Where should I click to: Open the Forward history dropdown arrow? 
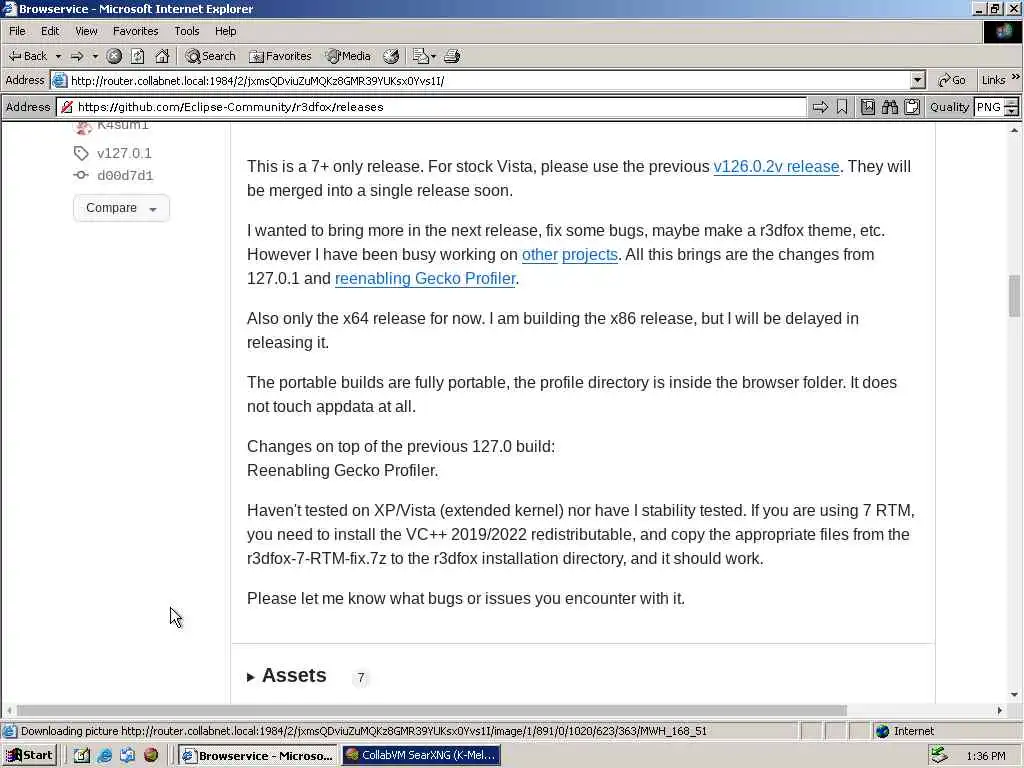[95, 56]
